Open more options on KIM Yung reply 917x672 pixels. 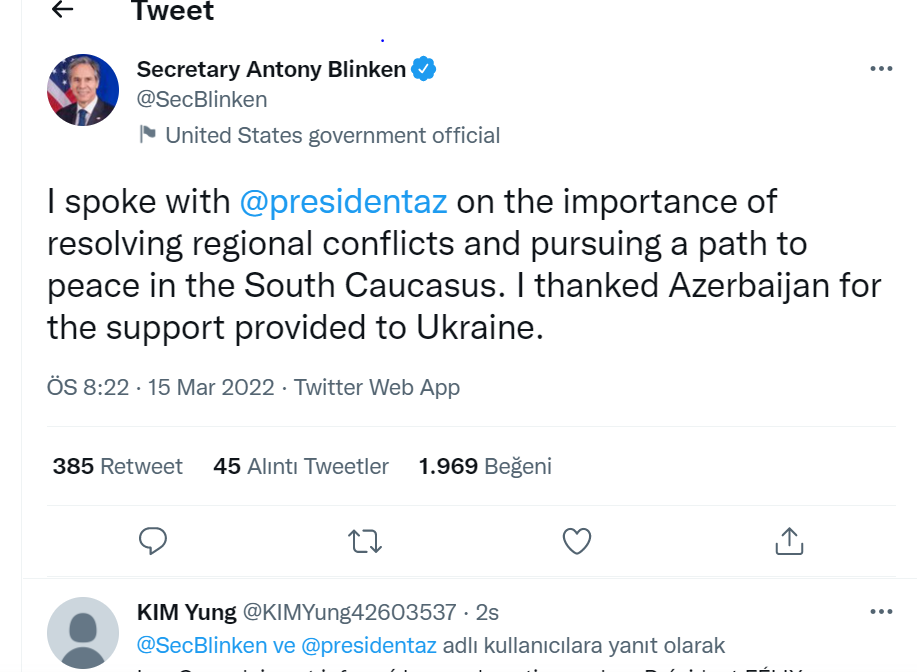(880, 611)
